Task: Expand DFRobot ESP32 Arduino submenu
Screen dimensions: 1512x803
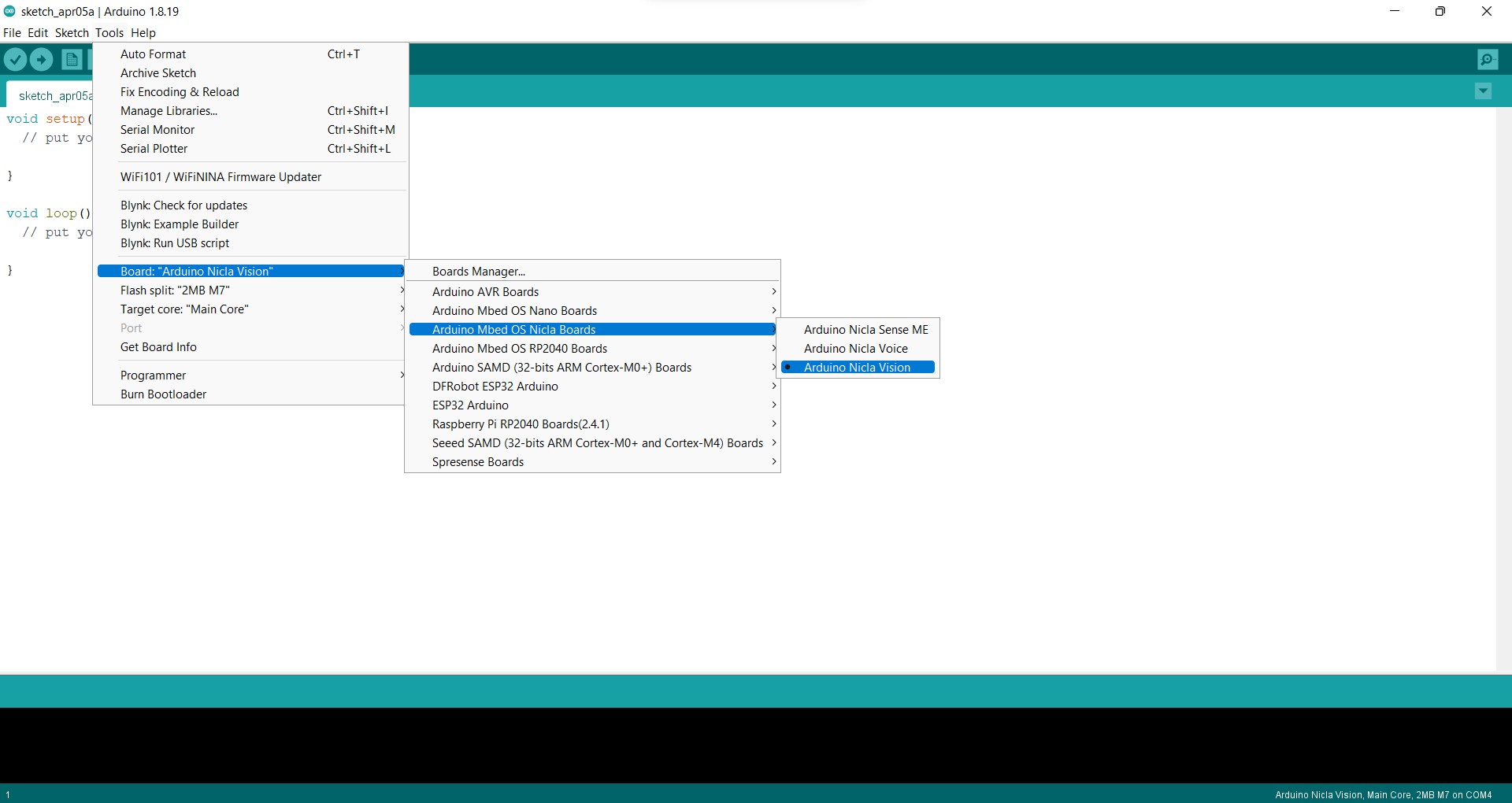Action: (592, 387)
